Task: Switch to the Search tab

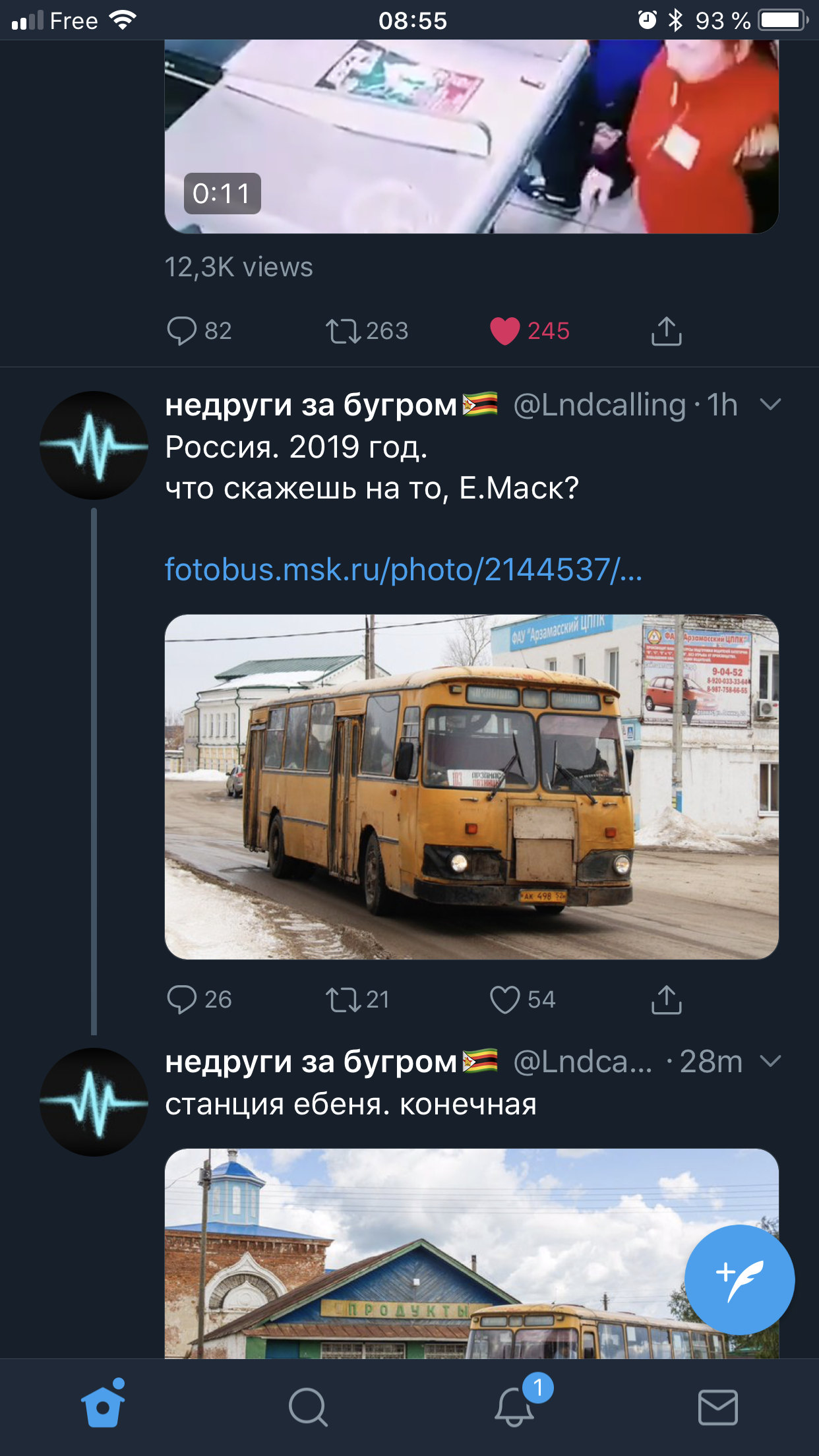Action: (x=307, y=1407)
